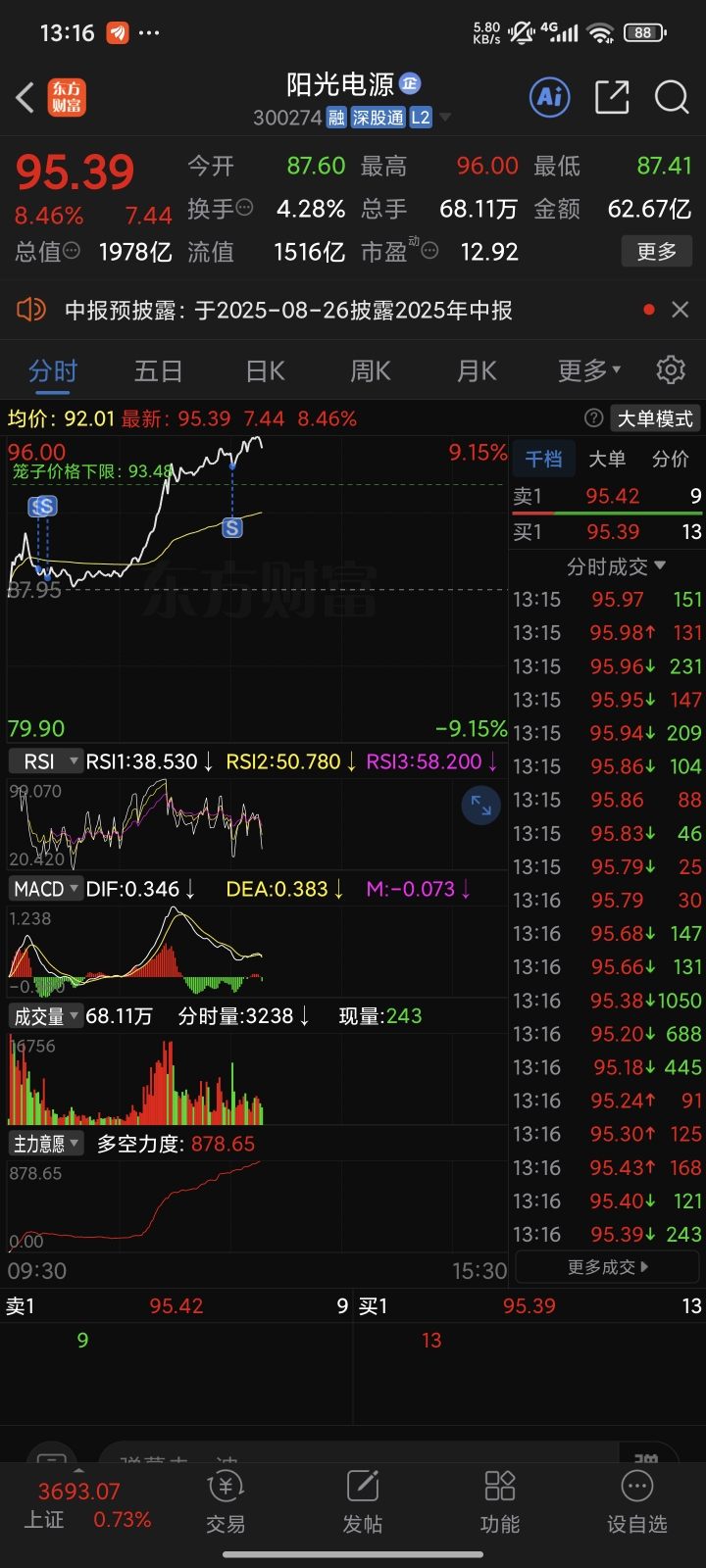The image size is (706, 1568).
Task: Select the 大单 tab
Action: 607,459
